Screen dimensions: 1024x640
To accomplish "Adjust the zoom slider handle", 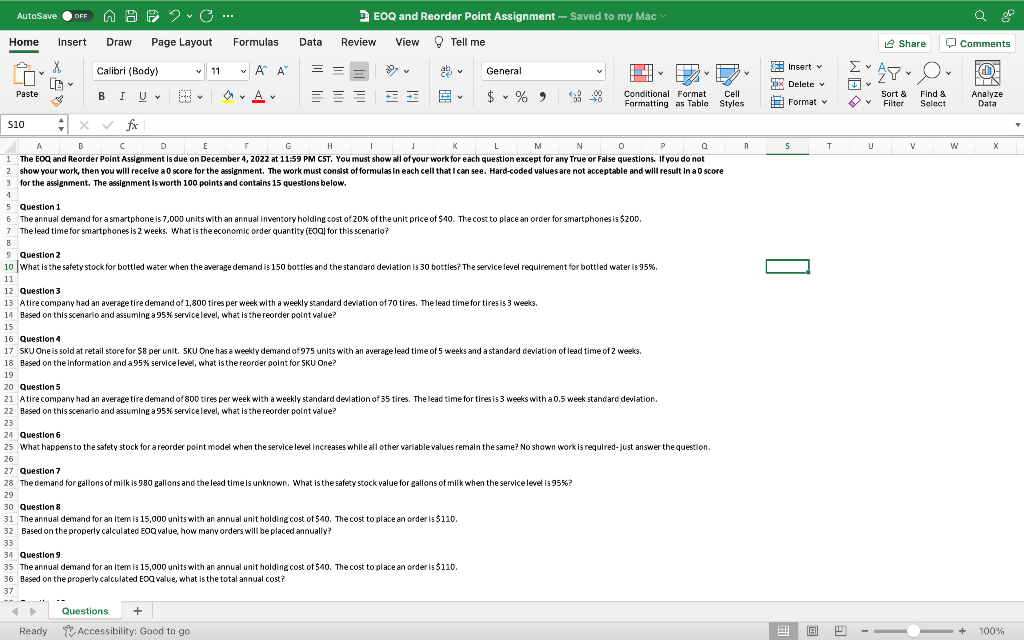I will [x=914, y=631].
